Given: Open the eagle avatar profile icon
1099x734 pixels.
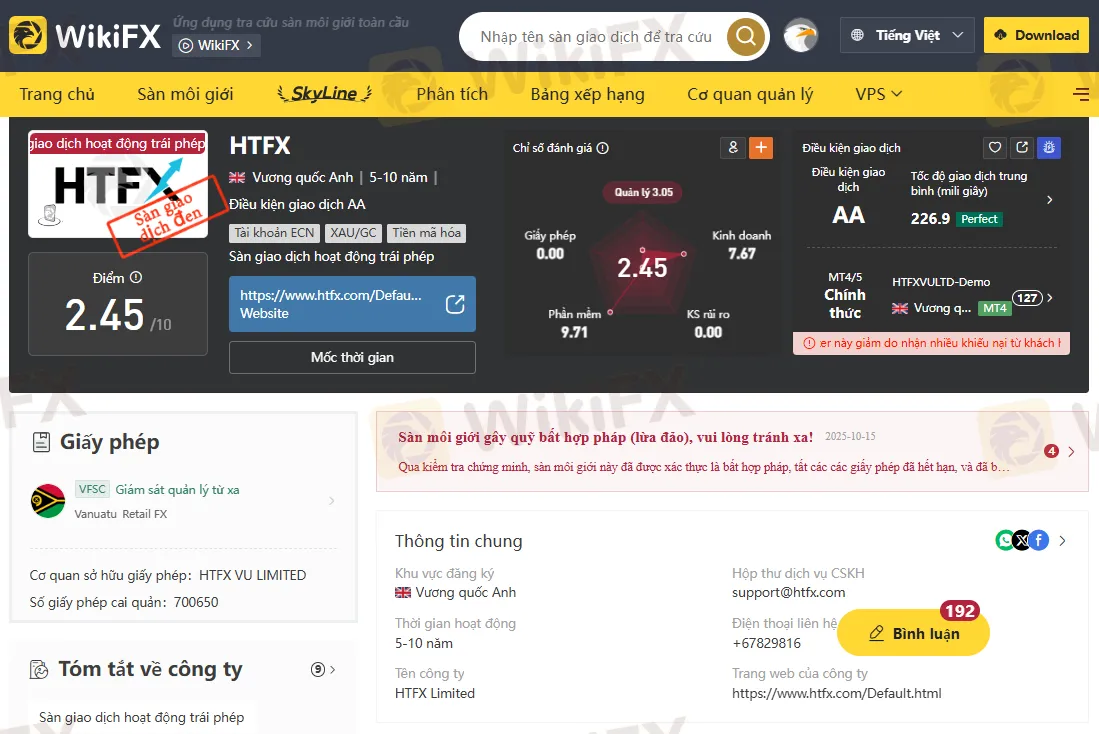Looking at the screenshot, I should click(x=800, y=36).
